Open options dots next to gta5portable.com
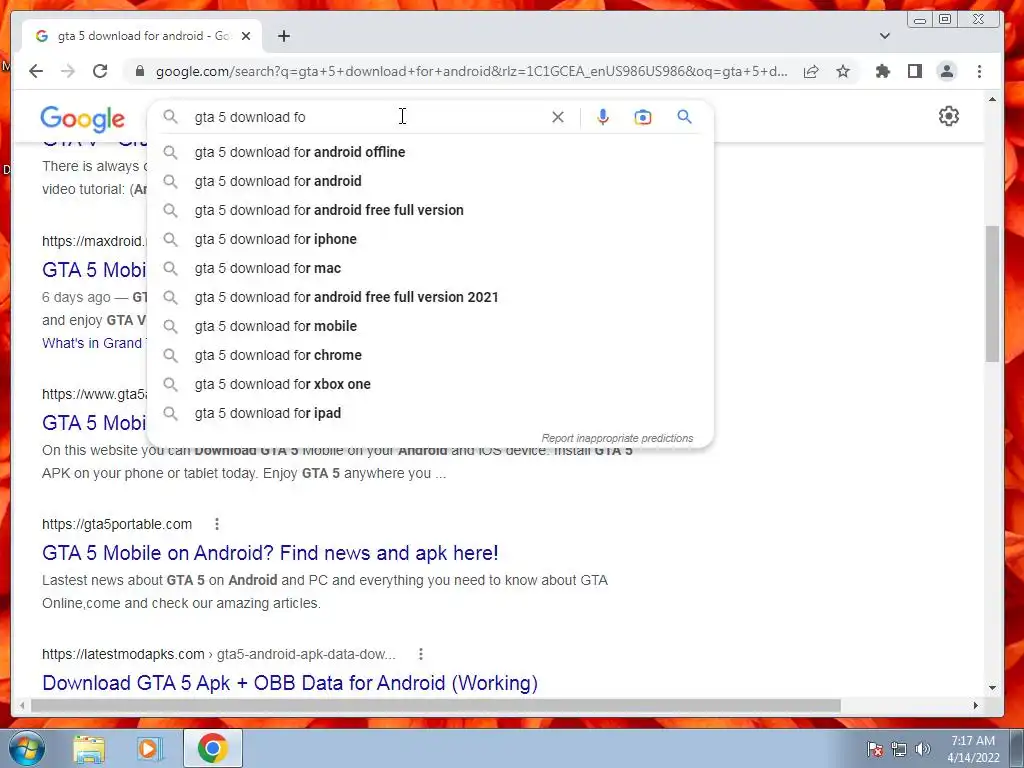 217,524
